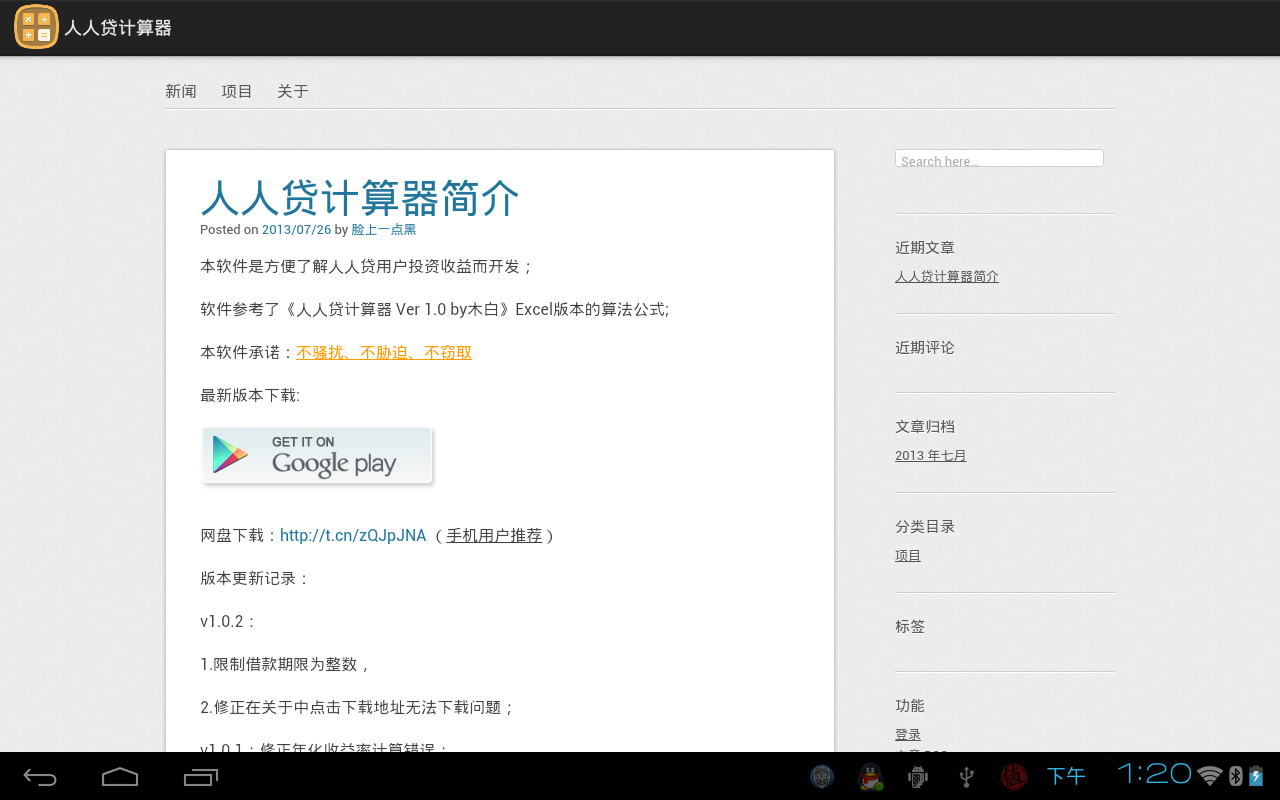The width and height of the screenshot is (1280, 800).
Task: Open the author link 脸上一点黑
Action: click(x=383, y=229)
